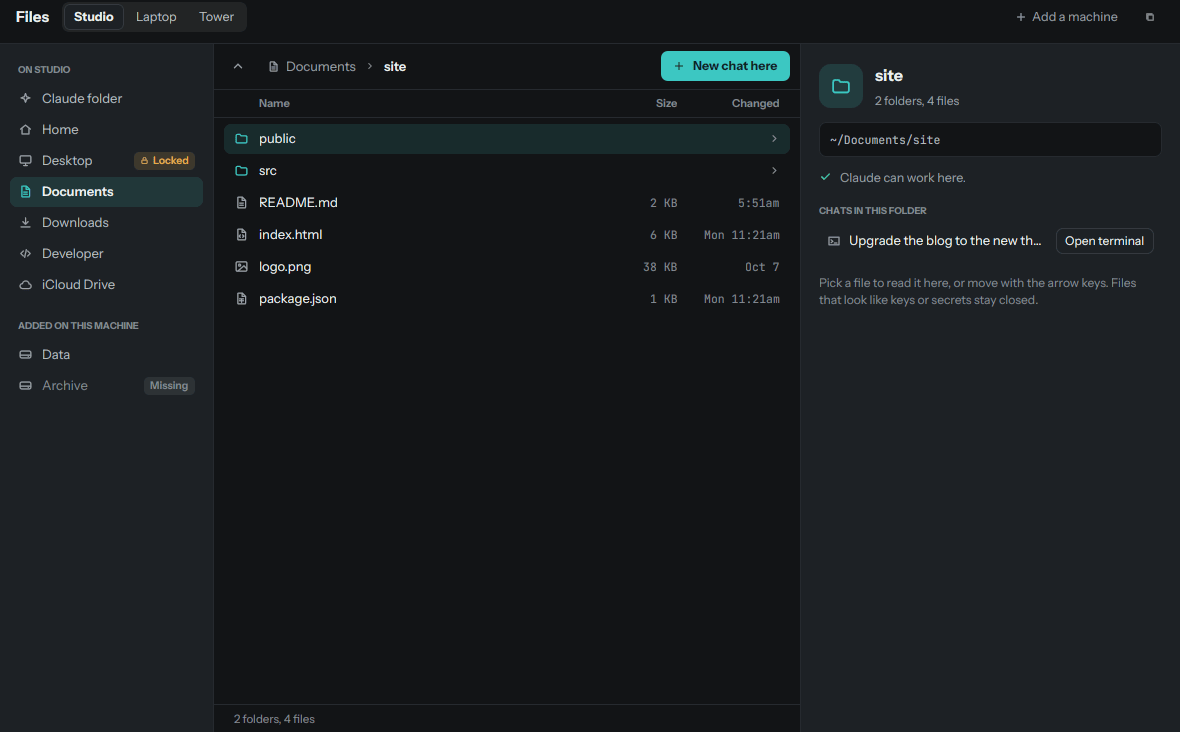Click the Archive drive icon

26,385
